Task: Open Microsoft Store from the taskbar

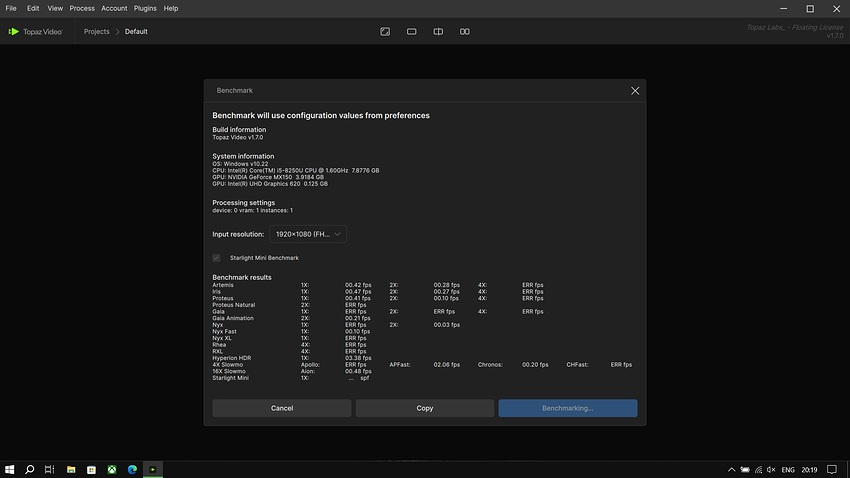Action: 91,469
